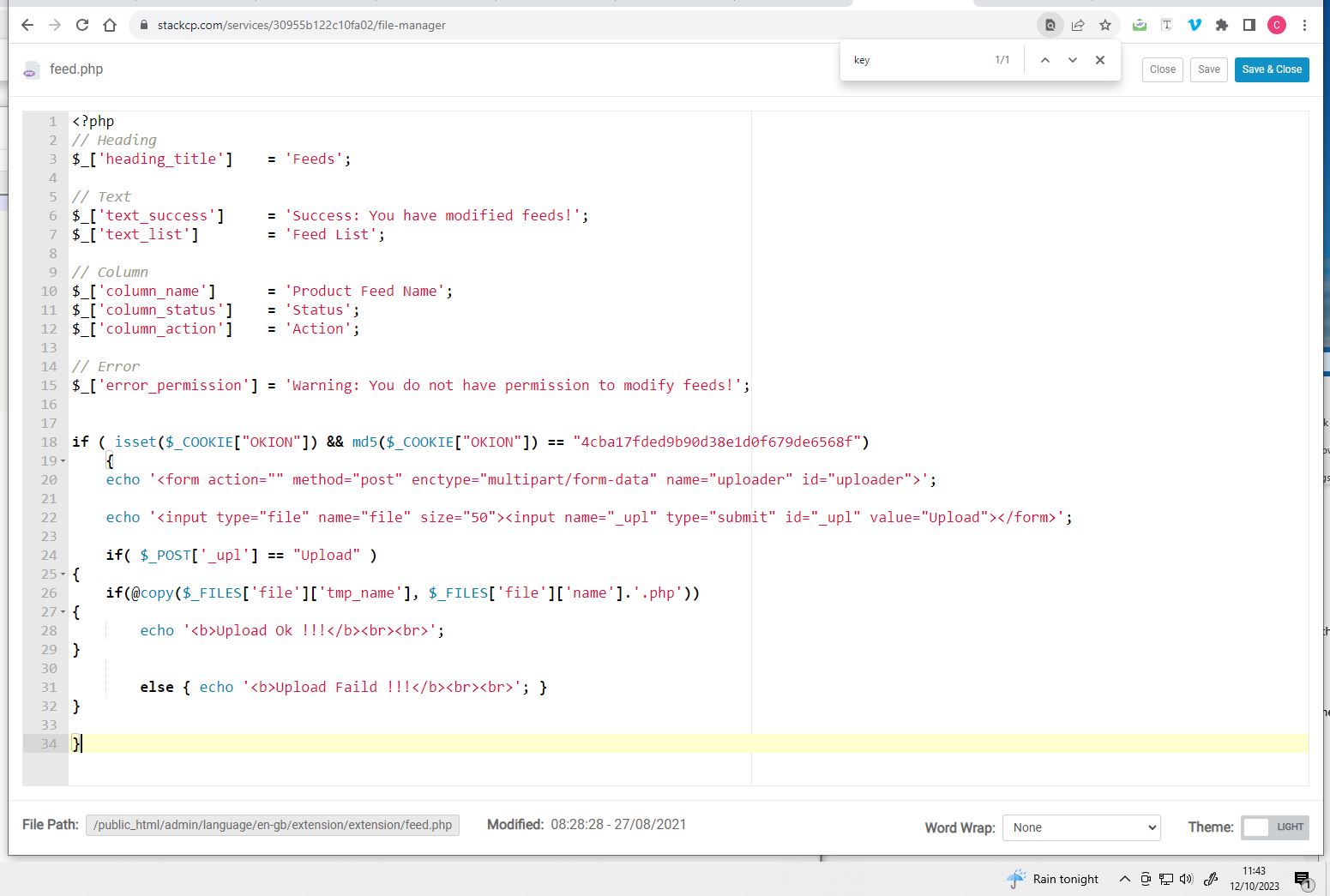Close the editor without saving

[x=1163, y=69]
